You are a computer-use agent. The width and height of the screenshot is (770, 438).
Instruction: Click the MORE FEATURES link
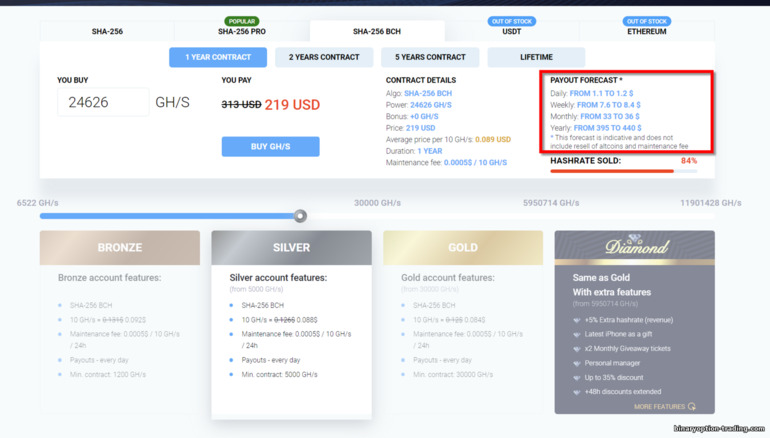[x=660, y=407]
